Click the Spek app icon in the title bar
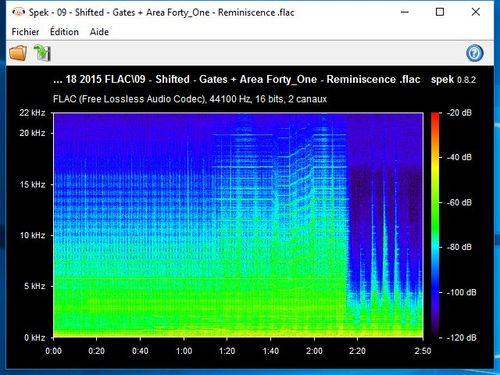 tap(19, 12)
